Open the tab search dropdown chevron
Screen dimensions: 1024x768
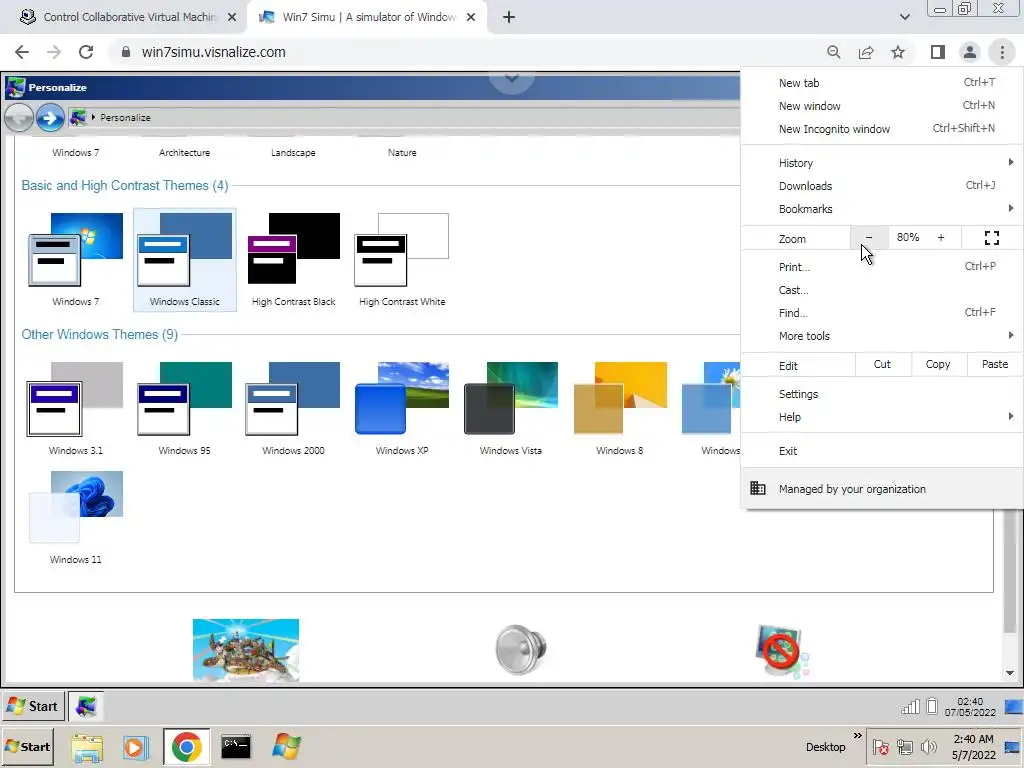(x=904, y=17)
